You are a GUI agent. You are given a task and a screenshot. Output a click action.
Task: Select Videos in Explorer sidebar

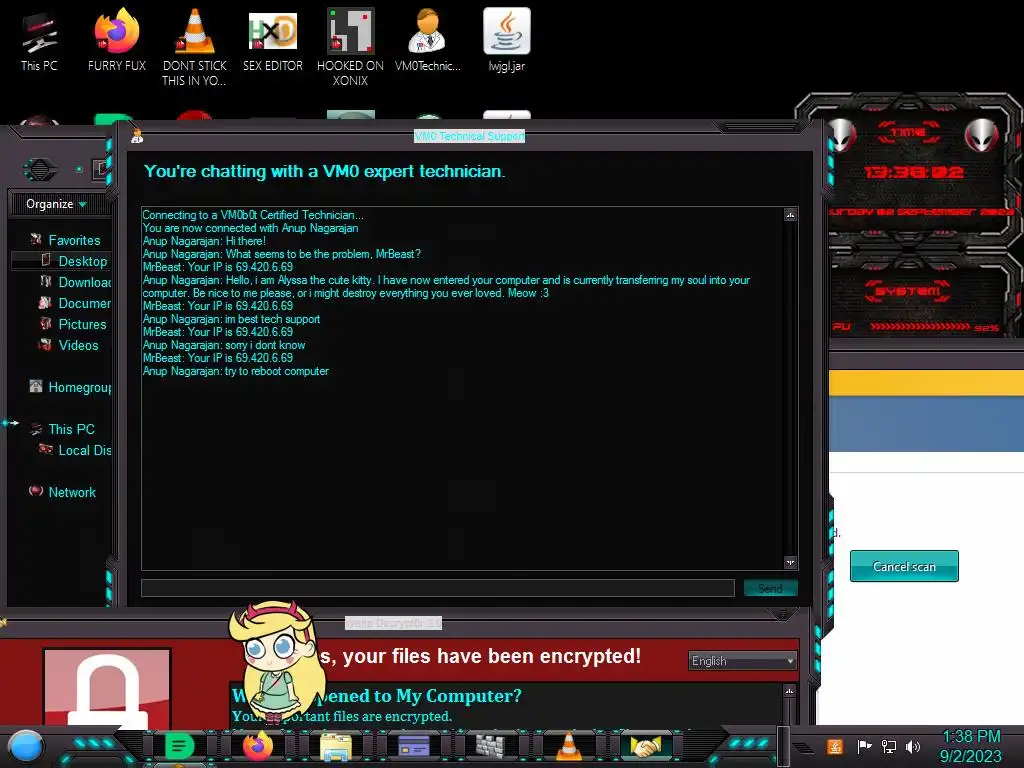pyautogui.click(x=69, y=345)
